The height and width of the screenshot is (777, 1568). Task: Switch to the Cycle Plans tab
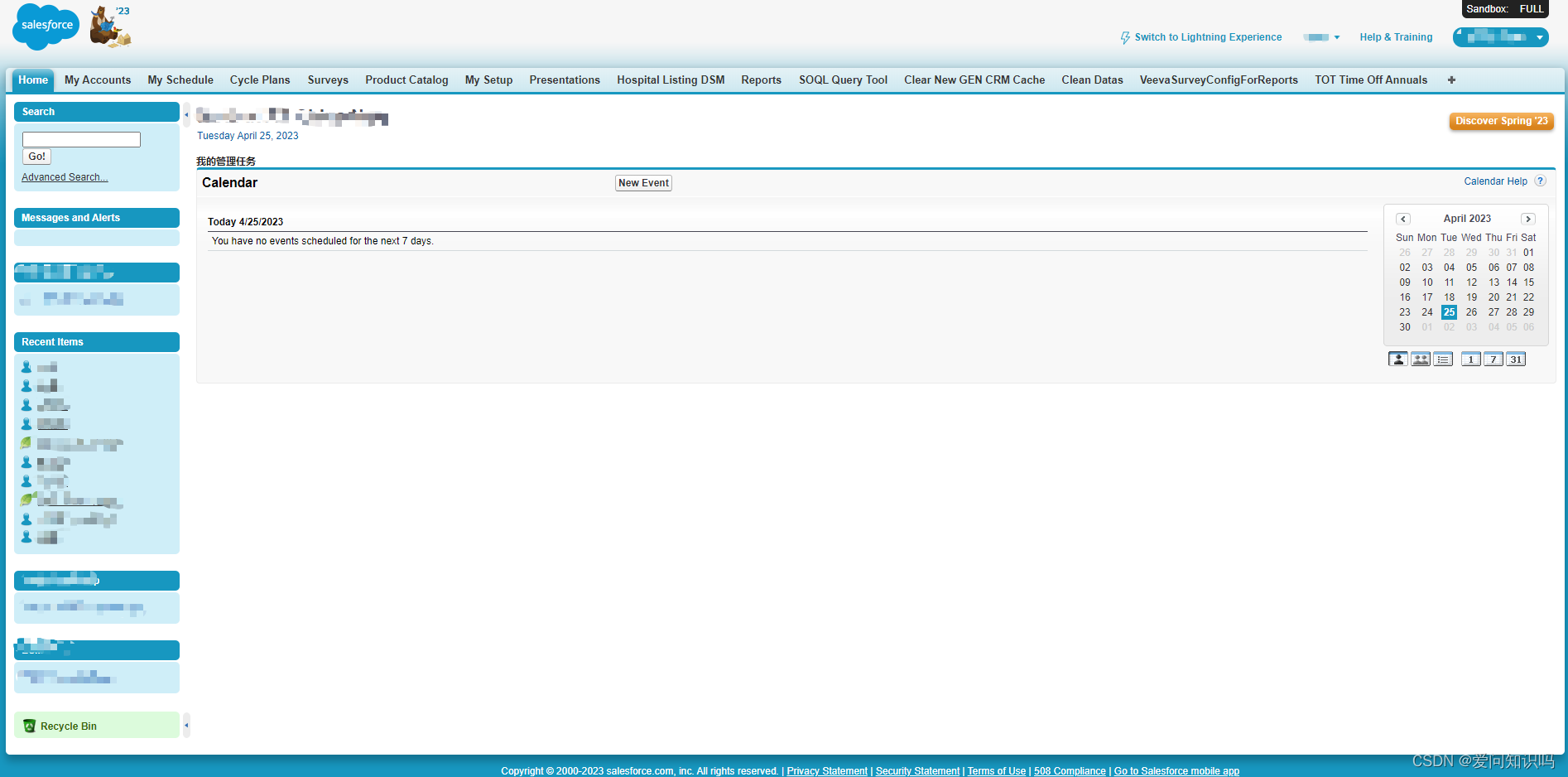(x=260, y=80)
